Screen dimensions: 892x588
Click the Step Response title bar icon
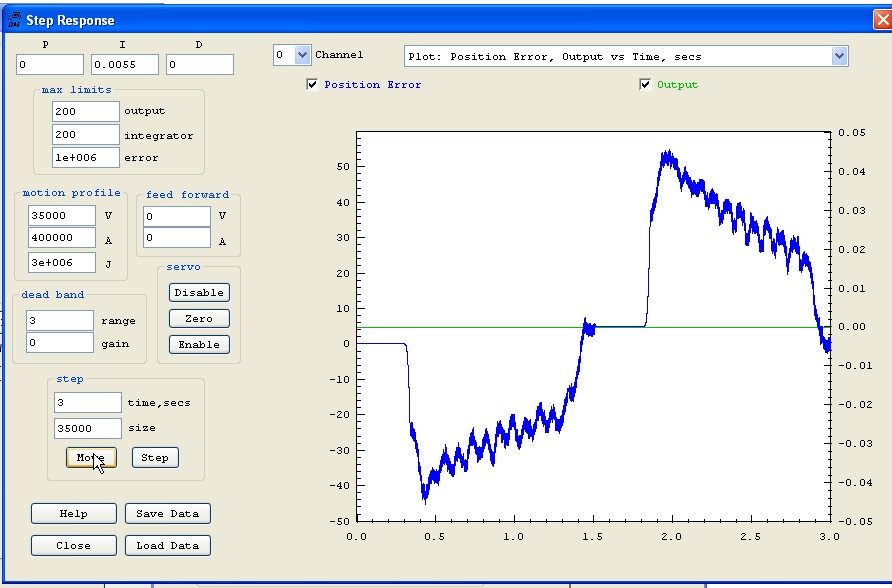13,19
